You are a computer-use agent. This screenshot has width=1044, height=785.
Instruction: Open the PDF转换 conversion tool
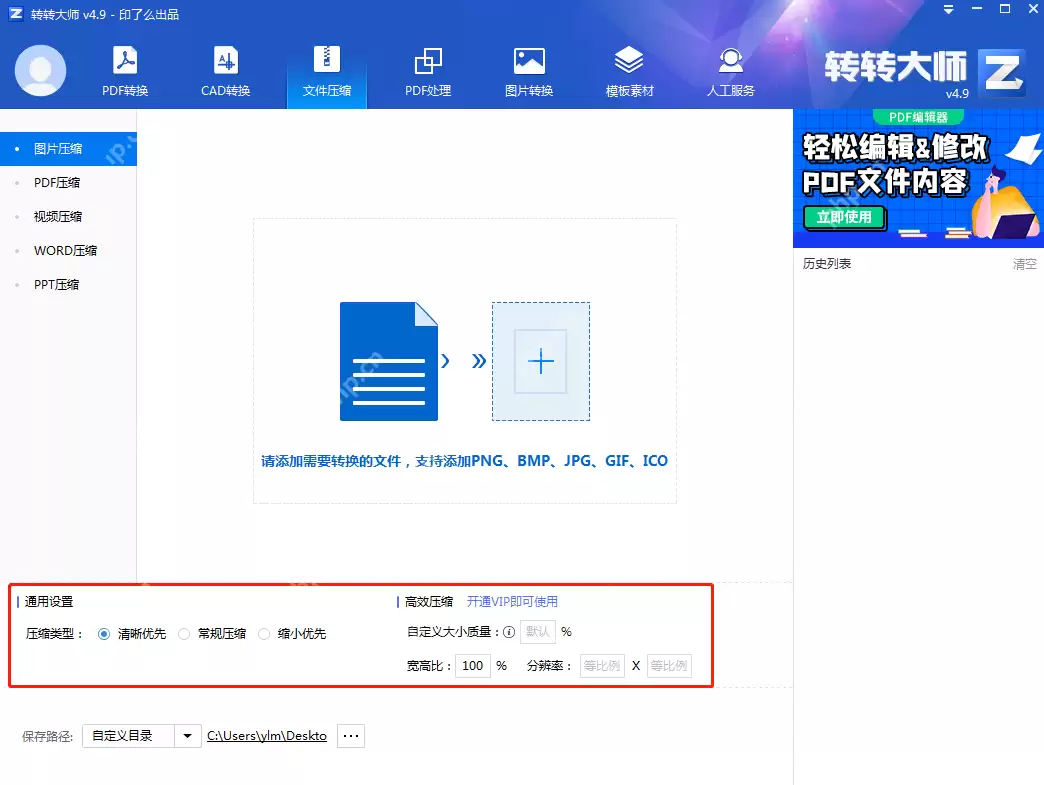pos(124,70)
